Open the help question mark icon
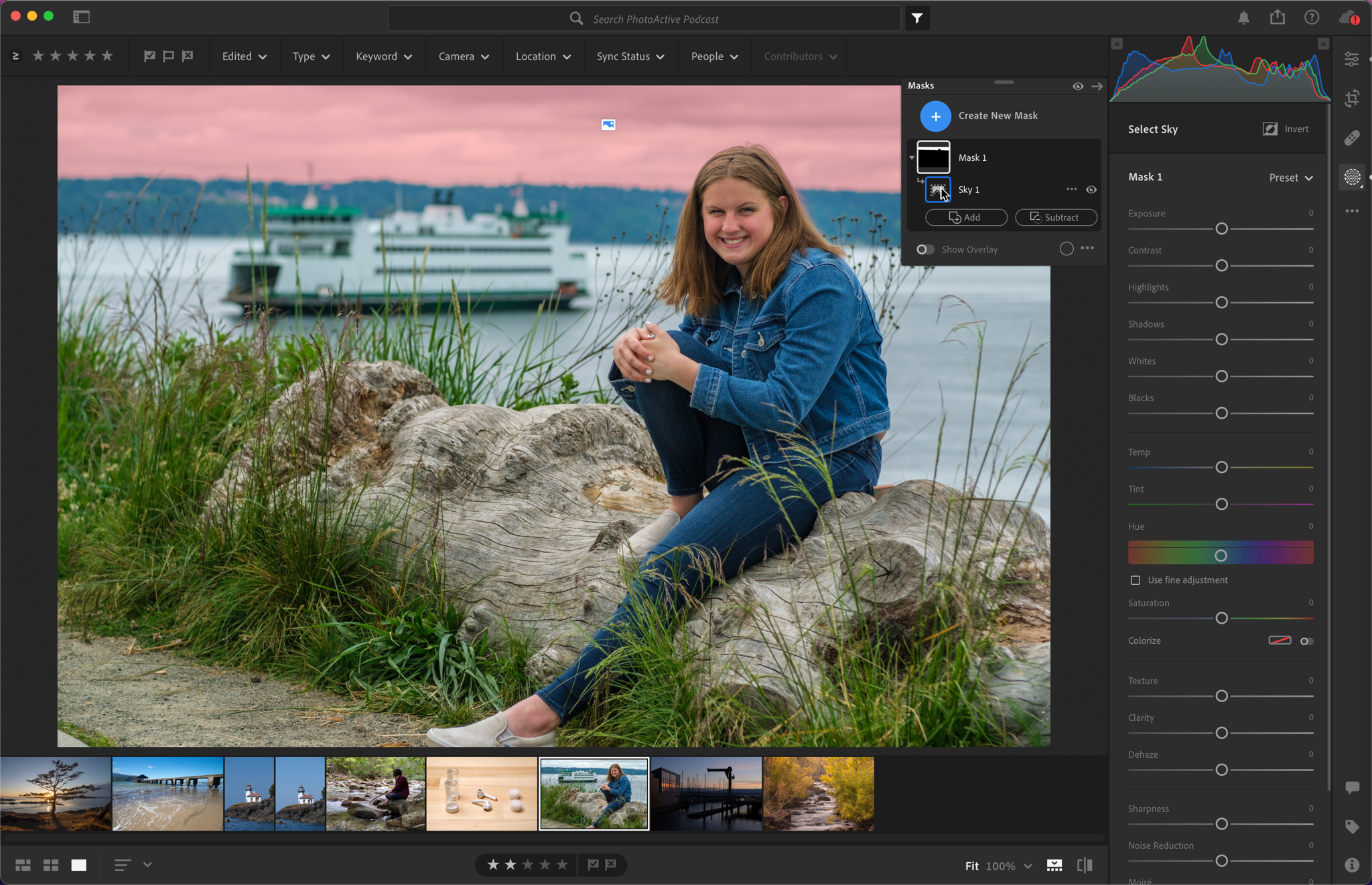 (1312, 18)
